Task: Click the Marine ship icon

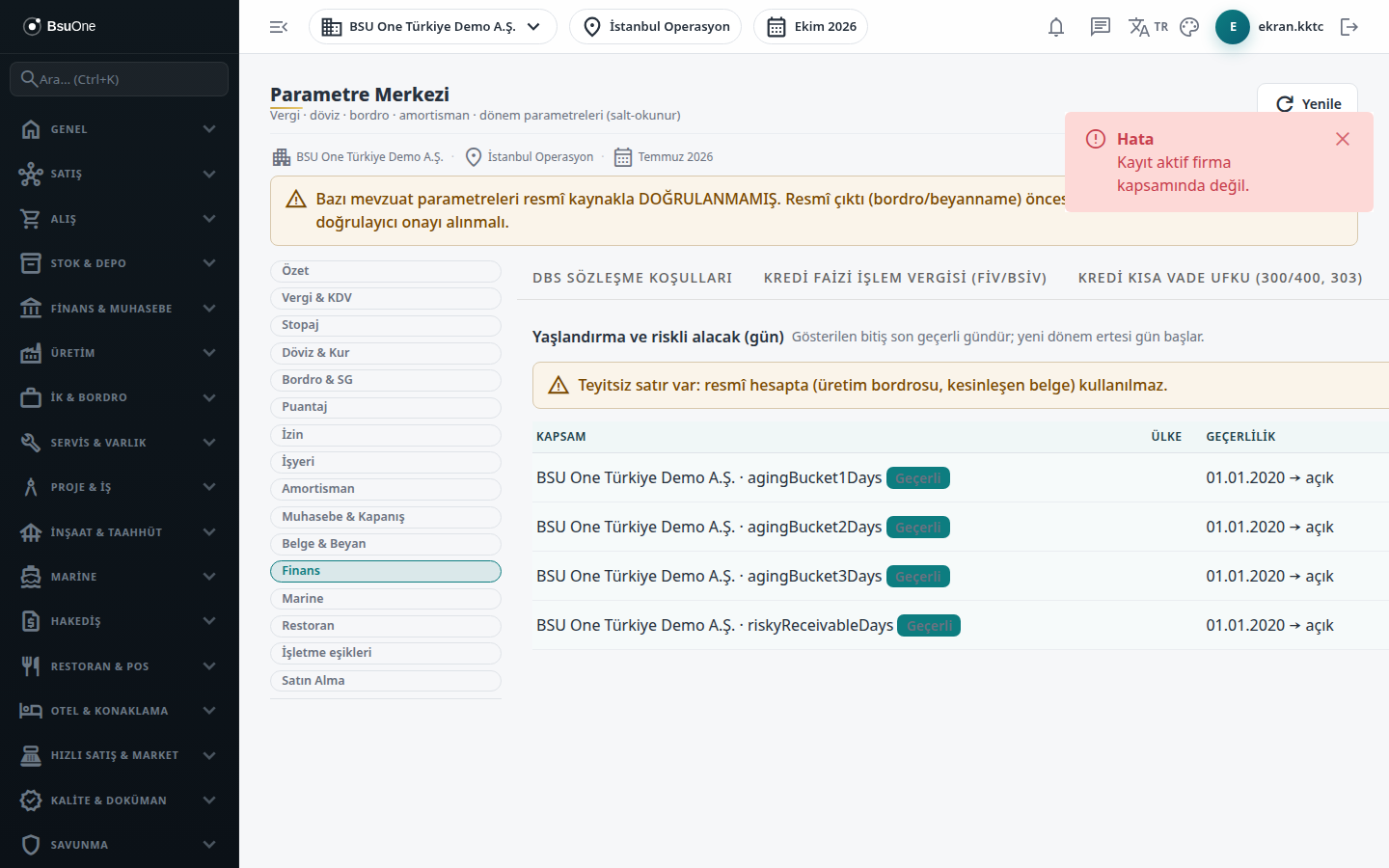Action: [x=31, y=577]
